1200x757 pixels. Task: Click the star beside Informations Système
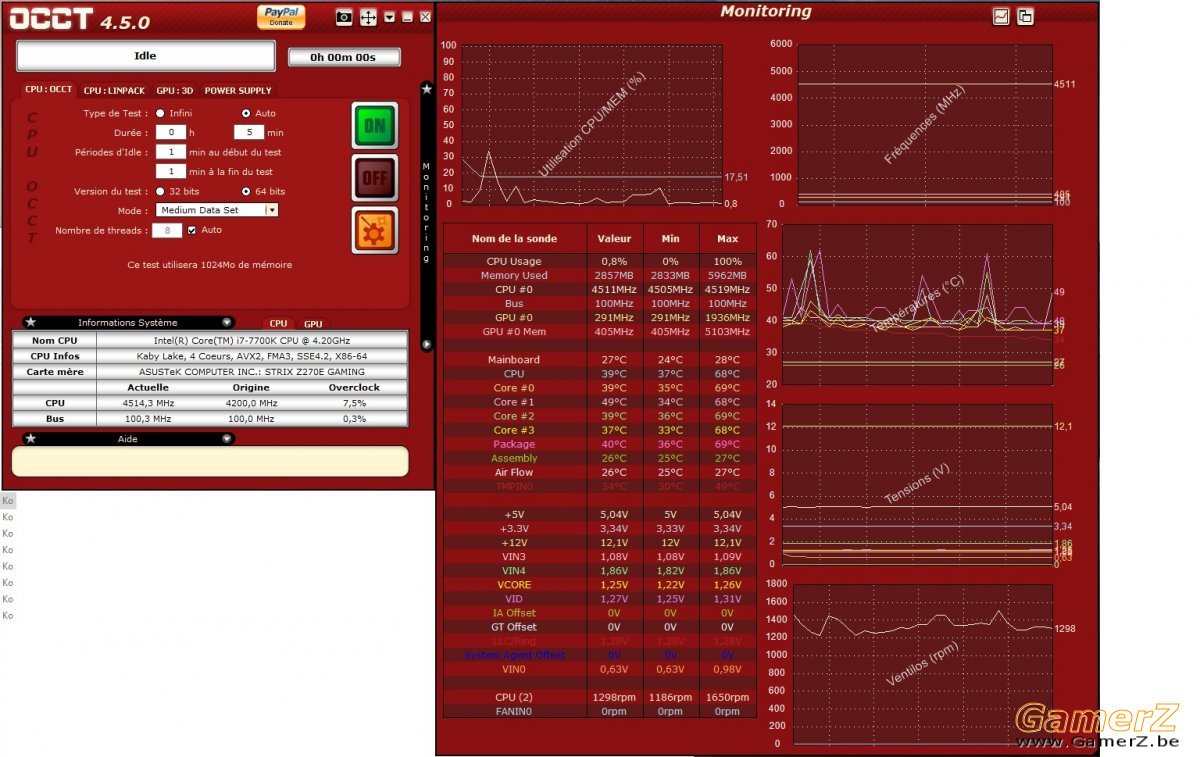coord(30,323)
